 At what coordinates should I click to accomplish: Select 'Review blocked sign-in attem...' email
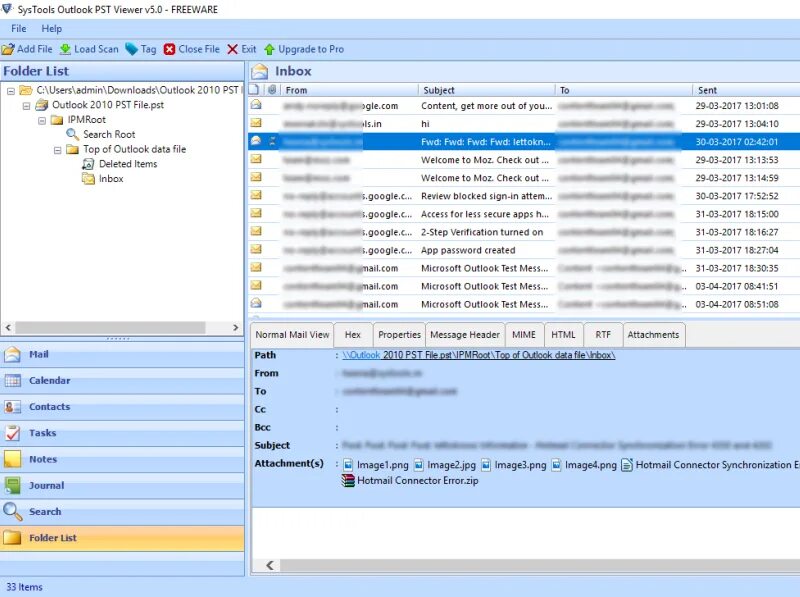click(524, 196)
